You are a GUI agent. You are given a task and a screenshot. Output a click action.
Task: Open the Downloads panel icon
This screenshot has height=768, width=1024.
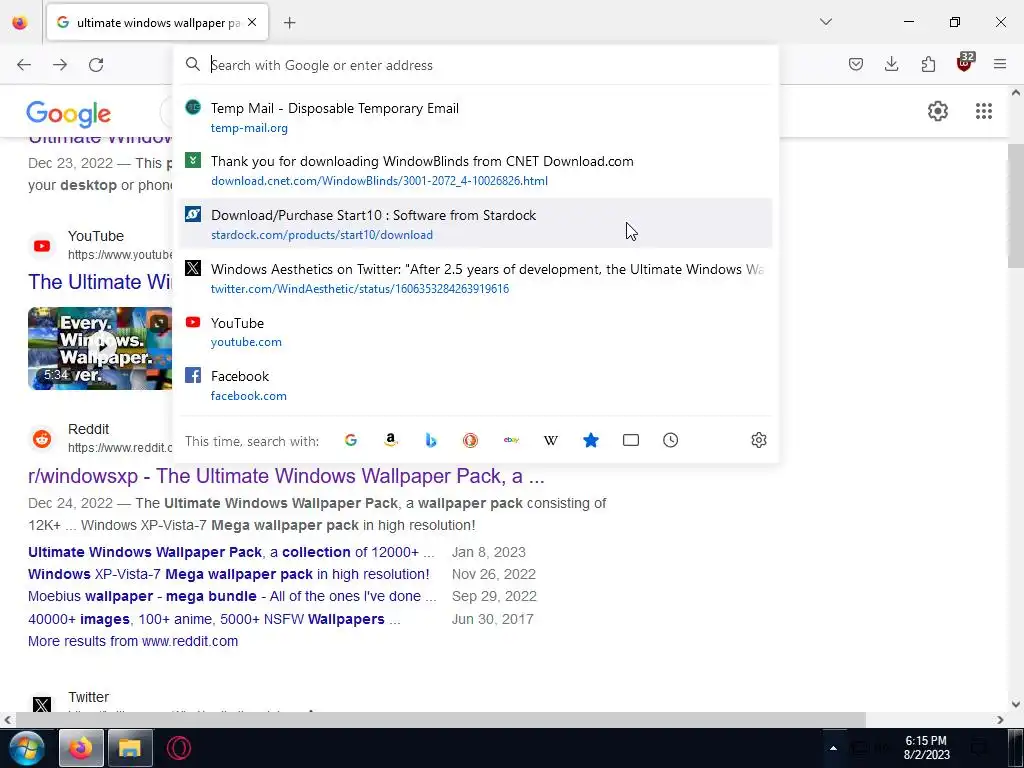(891, 64)
